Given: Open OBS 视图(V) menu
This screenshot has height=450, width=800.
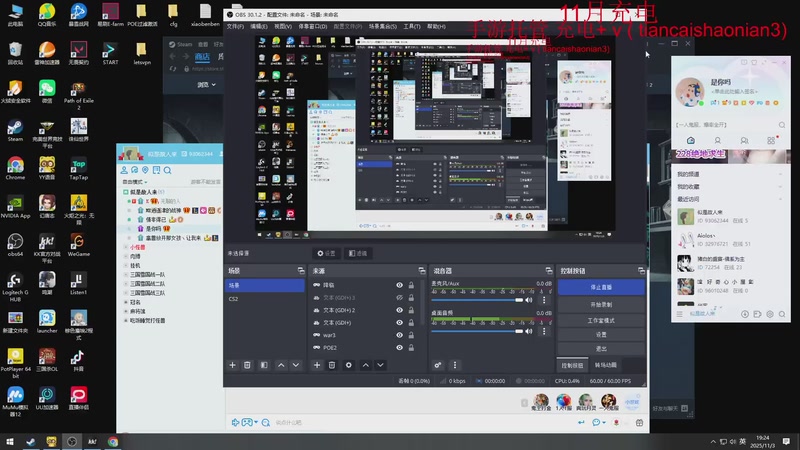Looking at the screenshot, I should point(283,27).
